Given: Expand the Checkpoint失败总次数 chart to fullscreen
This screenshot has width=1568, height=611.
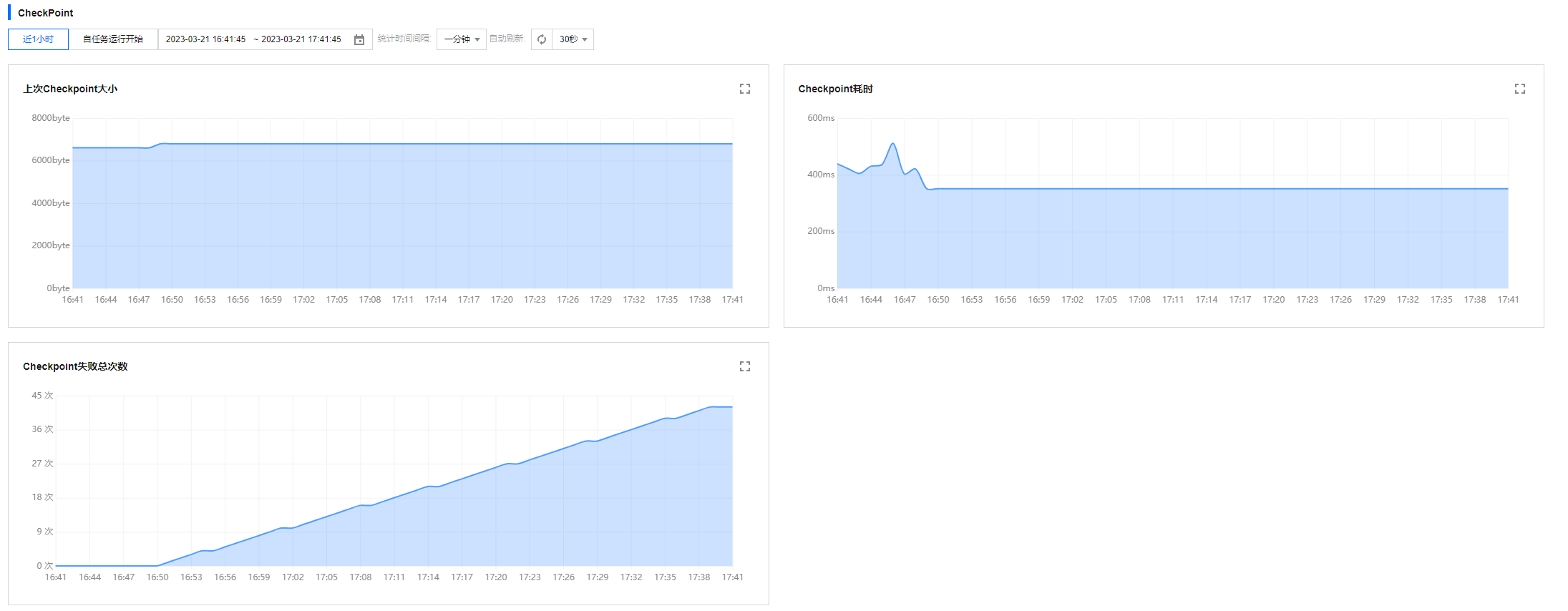Looking at the screenshot, I should (x=744, y=366).
